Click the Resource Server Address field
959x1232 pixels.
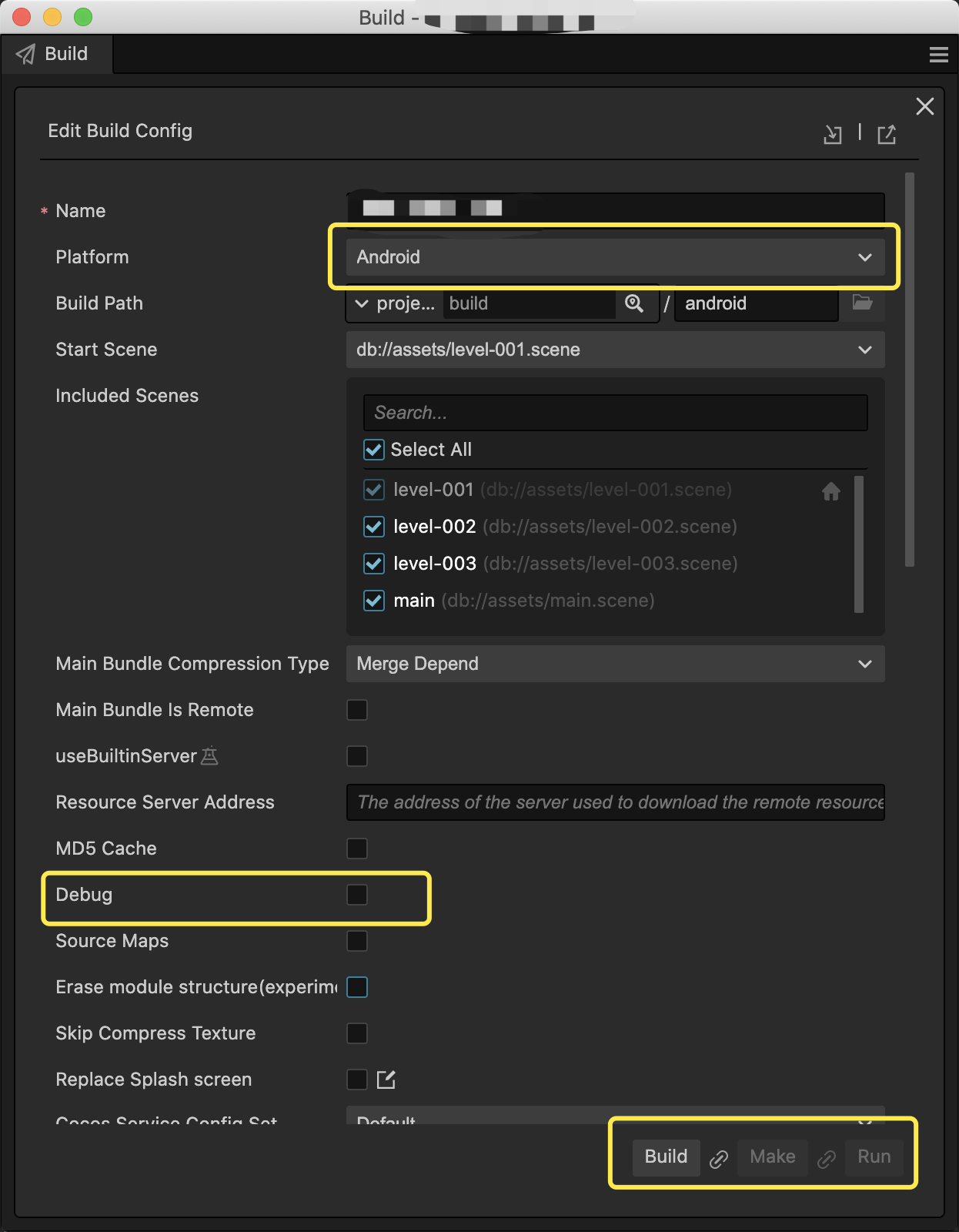[615, 802]
